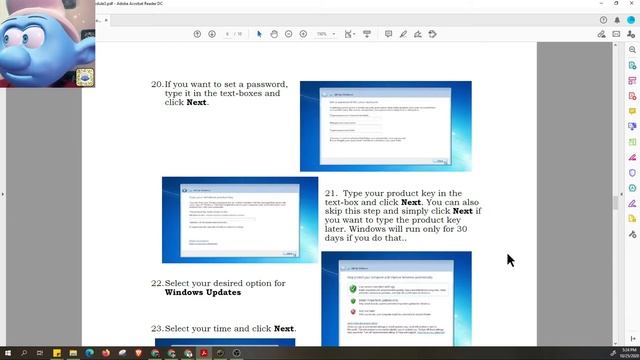Click the product key screenshot image
Viewport: 640px width, 360px height.
point(240,220)
